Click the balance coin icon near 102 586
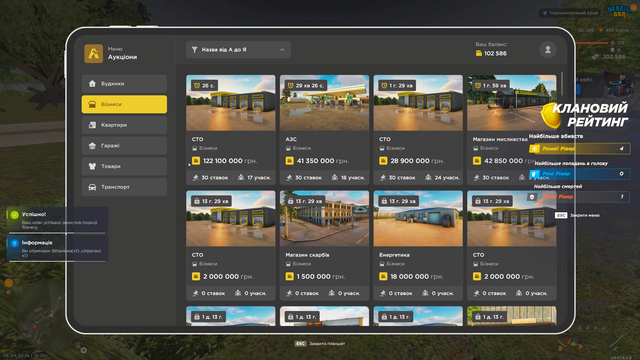640x360 pixels. click(x=479, y=53)
